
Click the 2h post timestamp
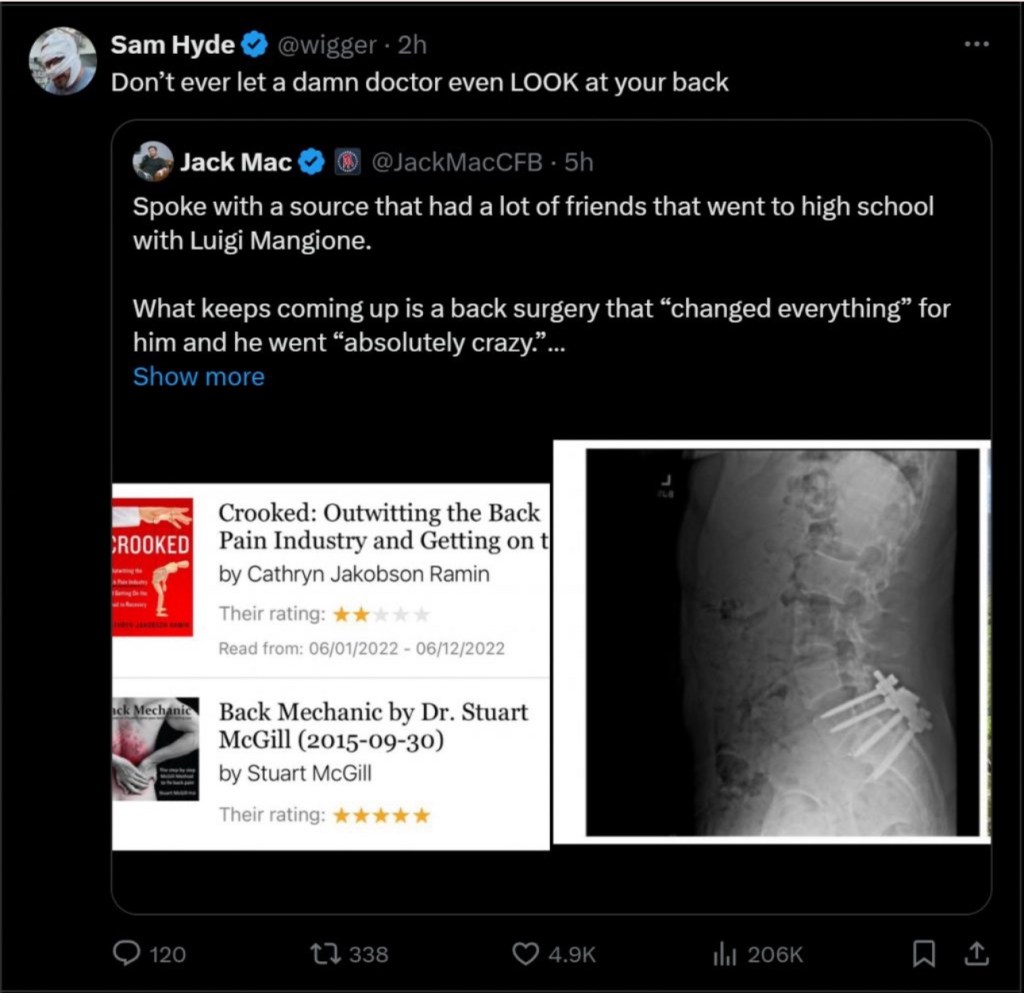click(413, 45)
